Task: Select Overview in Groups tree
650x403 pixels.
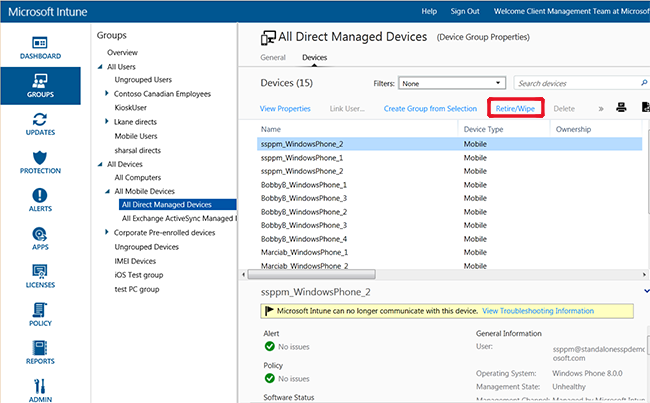Action: tap(122, 53)
